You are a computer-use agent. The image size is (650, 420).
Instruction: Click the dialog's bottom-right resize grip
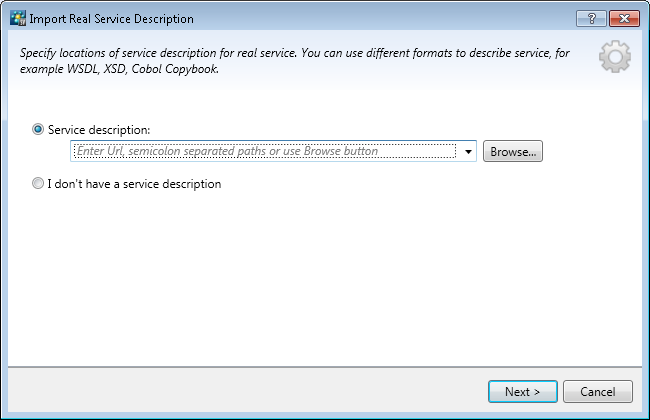click(643, 413)
